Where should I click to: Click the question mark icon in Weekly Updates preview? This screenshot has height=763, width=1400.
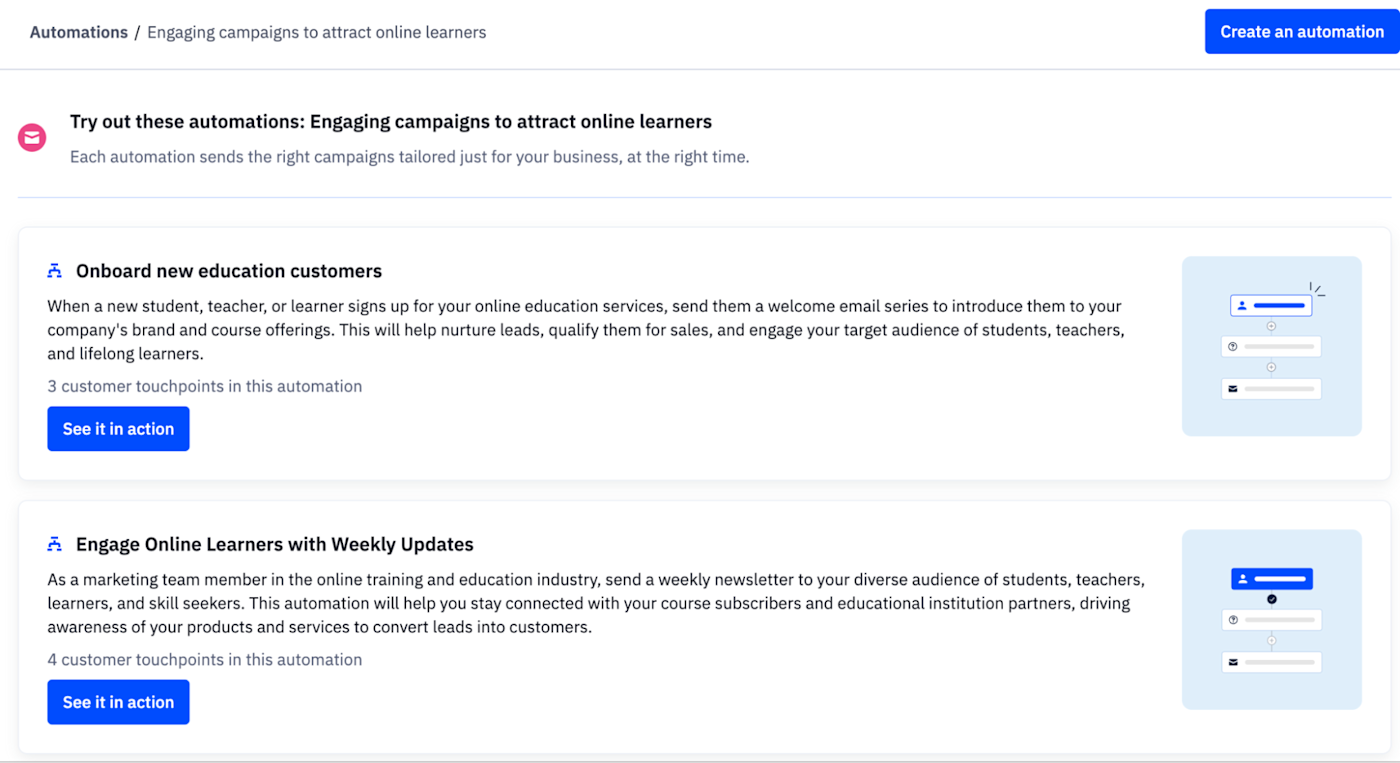point(1233,620)
